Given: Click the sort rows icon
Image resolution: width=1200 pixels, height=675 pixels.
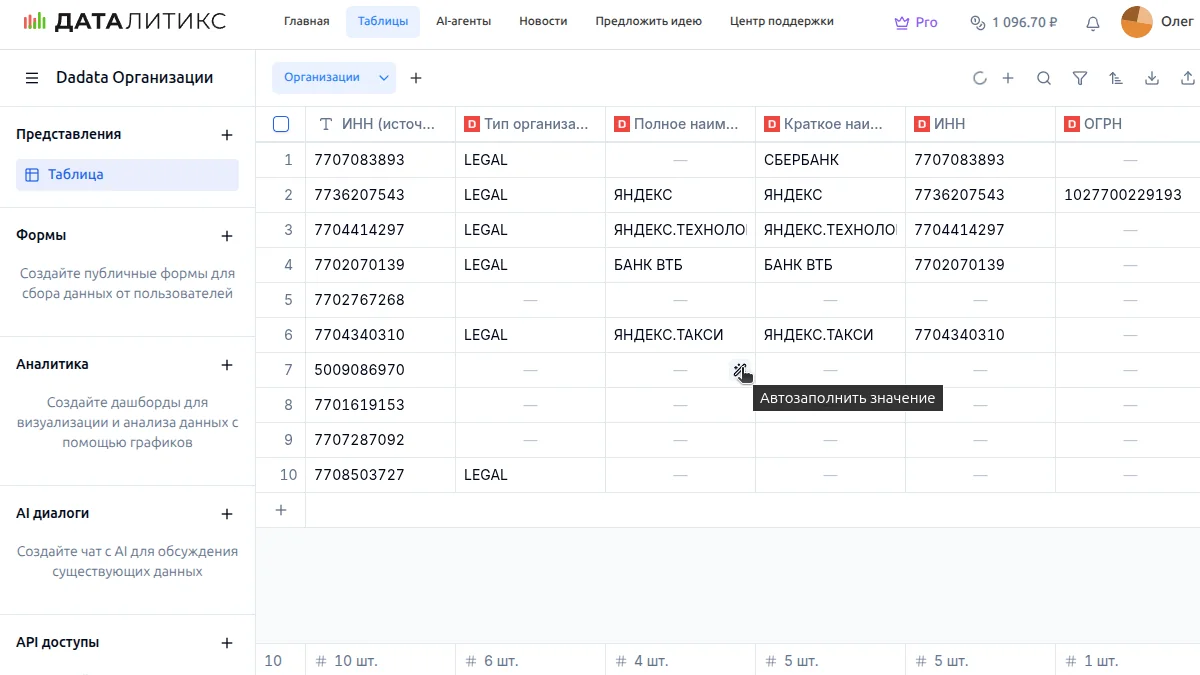Looking at the screenshot, I should coord(1116,78).
